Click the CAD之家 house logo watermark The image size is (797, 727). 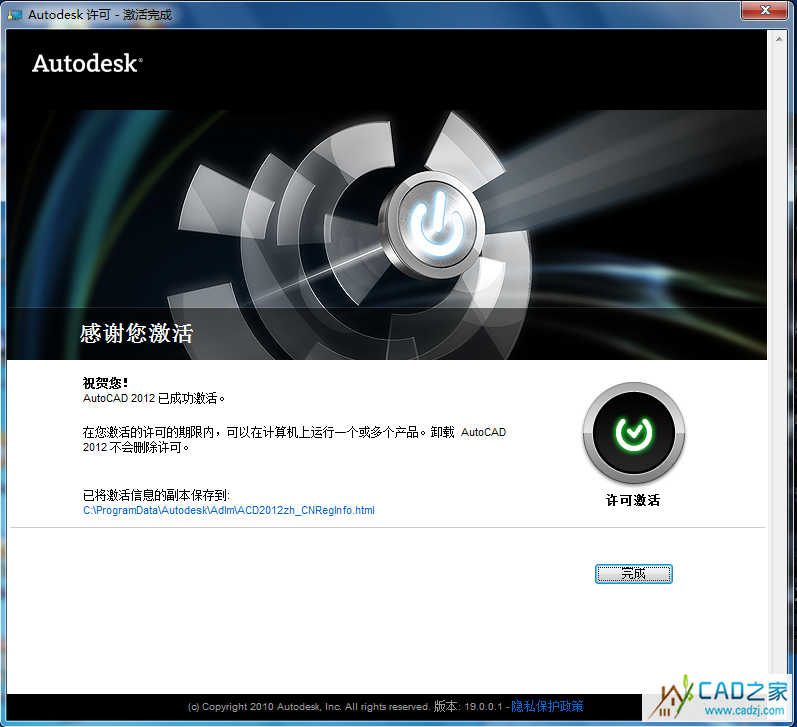671,693
